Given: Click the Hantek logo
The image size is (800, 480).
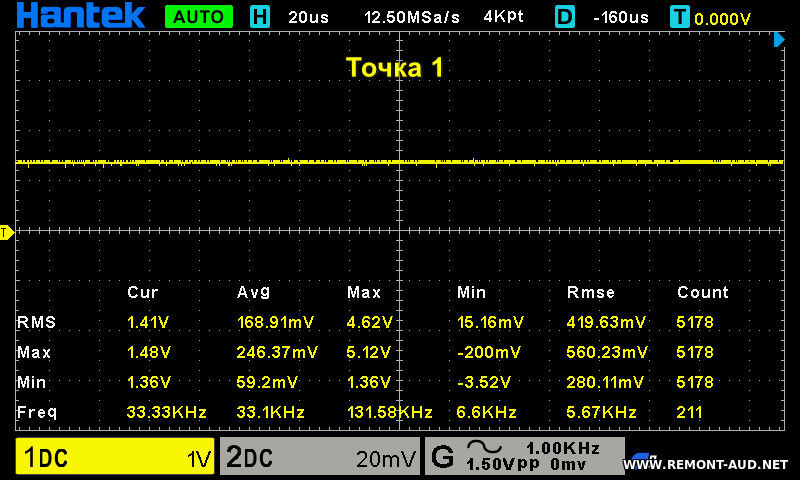Looking at the screenshot, I should 81,15.
